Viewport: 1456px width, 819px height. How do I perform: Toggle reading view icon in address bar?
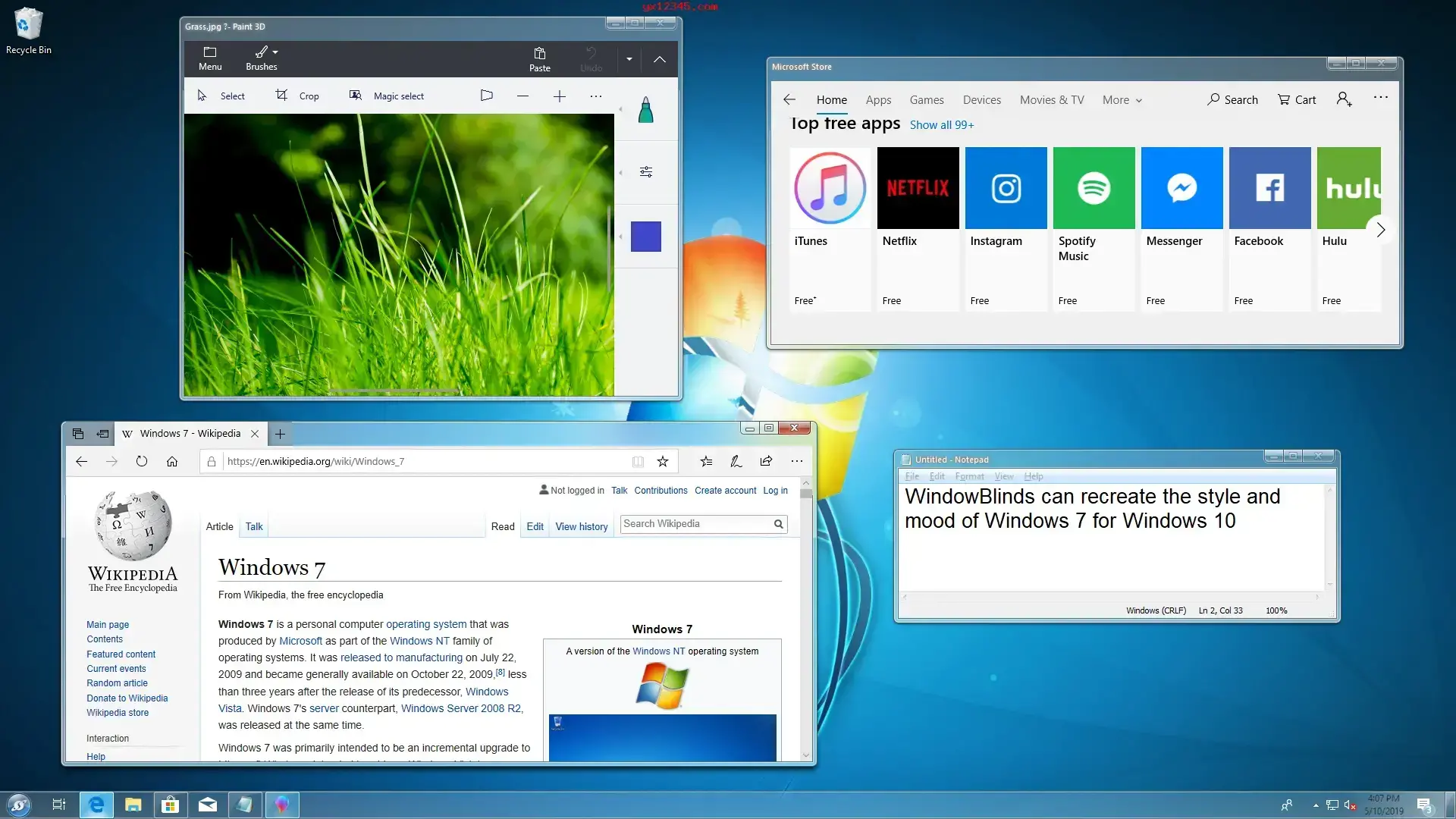(x=638, y=461)
